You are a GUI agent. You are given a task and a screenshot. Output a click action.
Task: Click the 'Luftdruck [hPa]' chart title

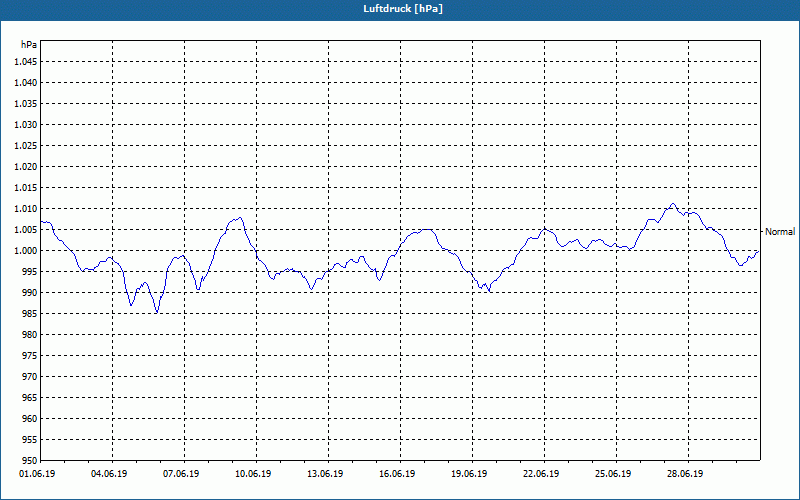403,9
